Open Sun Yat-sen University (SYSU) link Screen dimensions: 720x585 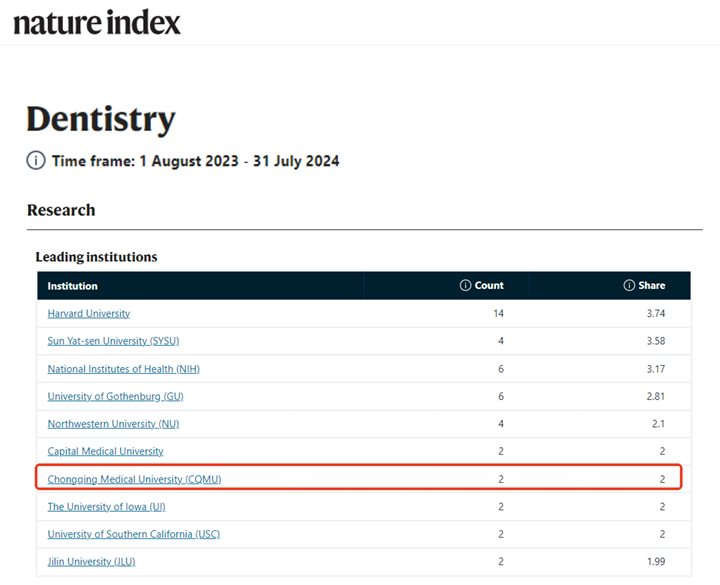[x=113, y=341]
